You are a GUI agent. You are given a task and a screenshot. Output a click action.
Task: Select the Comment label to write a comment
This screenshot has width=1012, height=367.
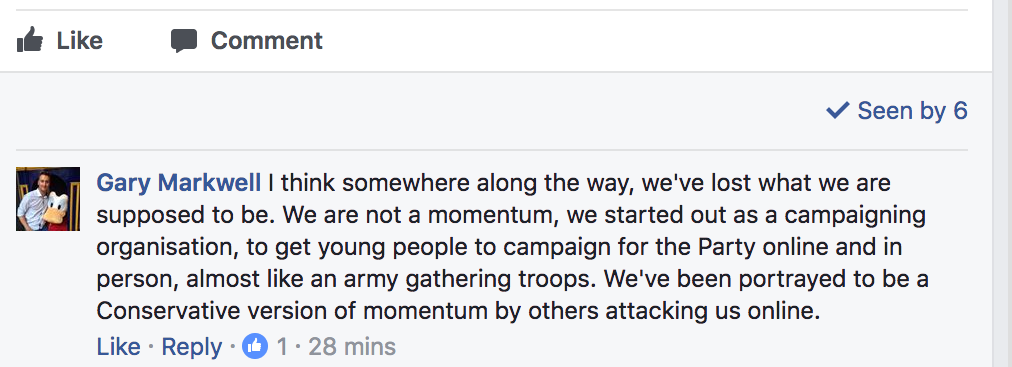tap(267, 41)
